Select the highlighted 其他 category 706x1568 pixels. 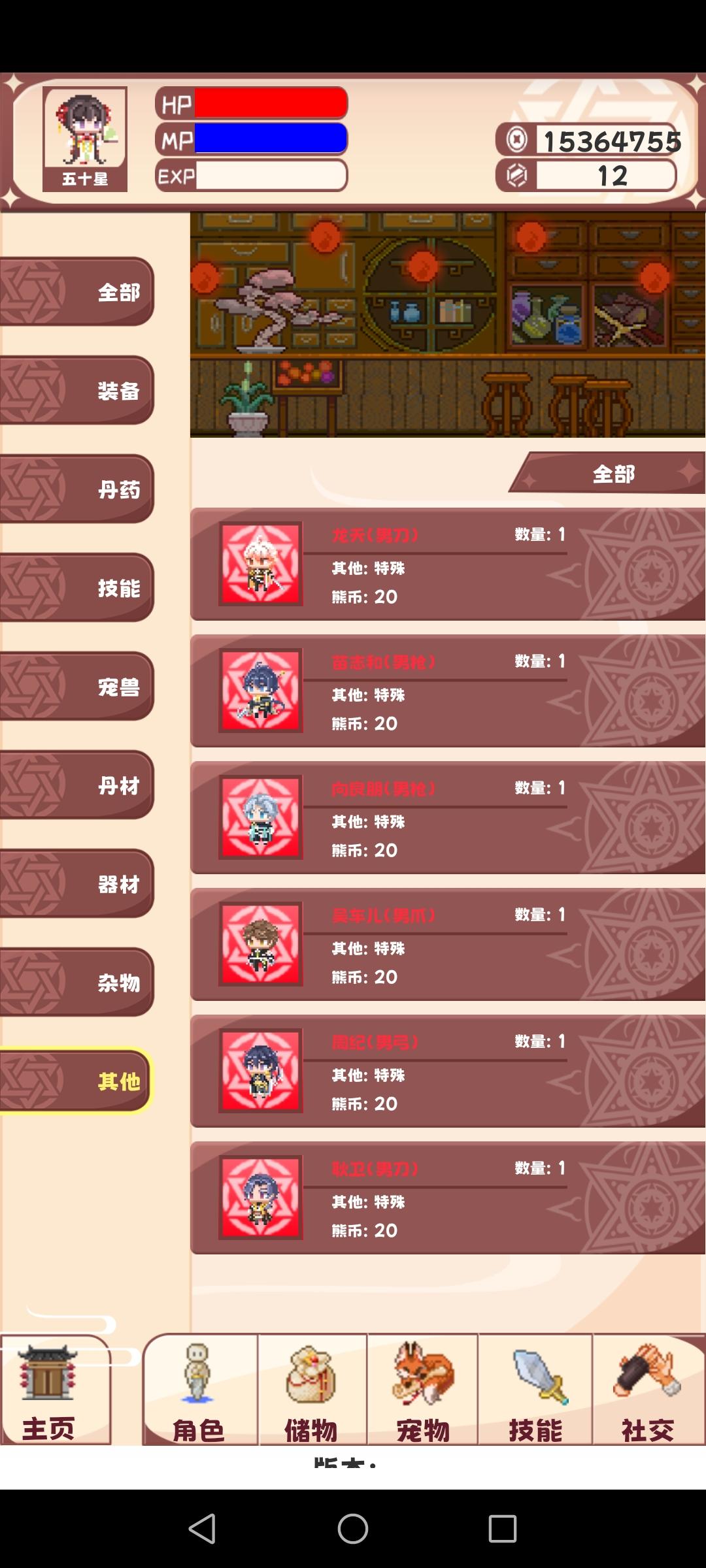[x=76, y=1081]
